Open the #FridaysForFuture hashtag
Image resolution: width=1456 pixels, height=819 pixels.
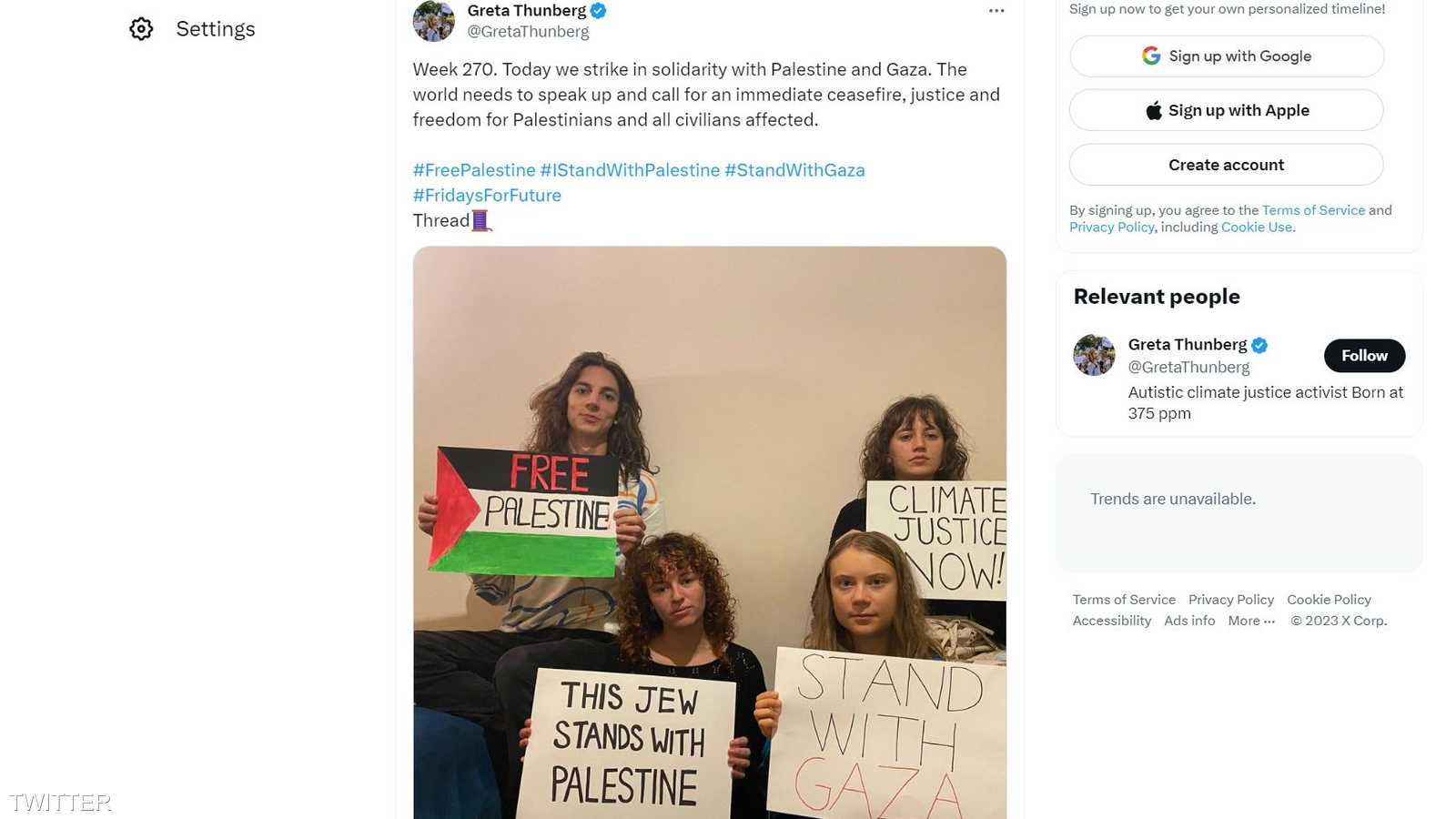coord(487,196)
